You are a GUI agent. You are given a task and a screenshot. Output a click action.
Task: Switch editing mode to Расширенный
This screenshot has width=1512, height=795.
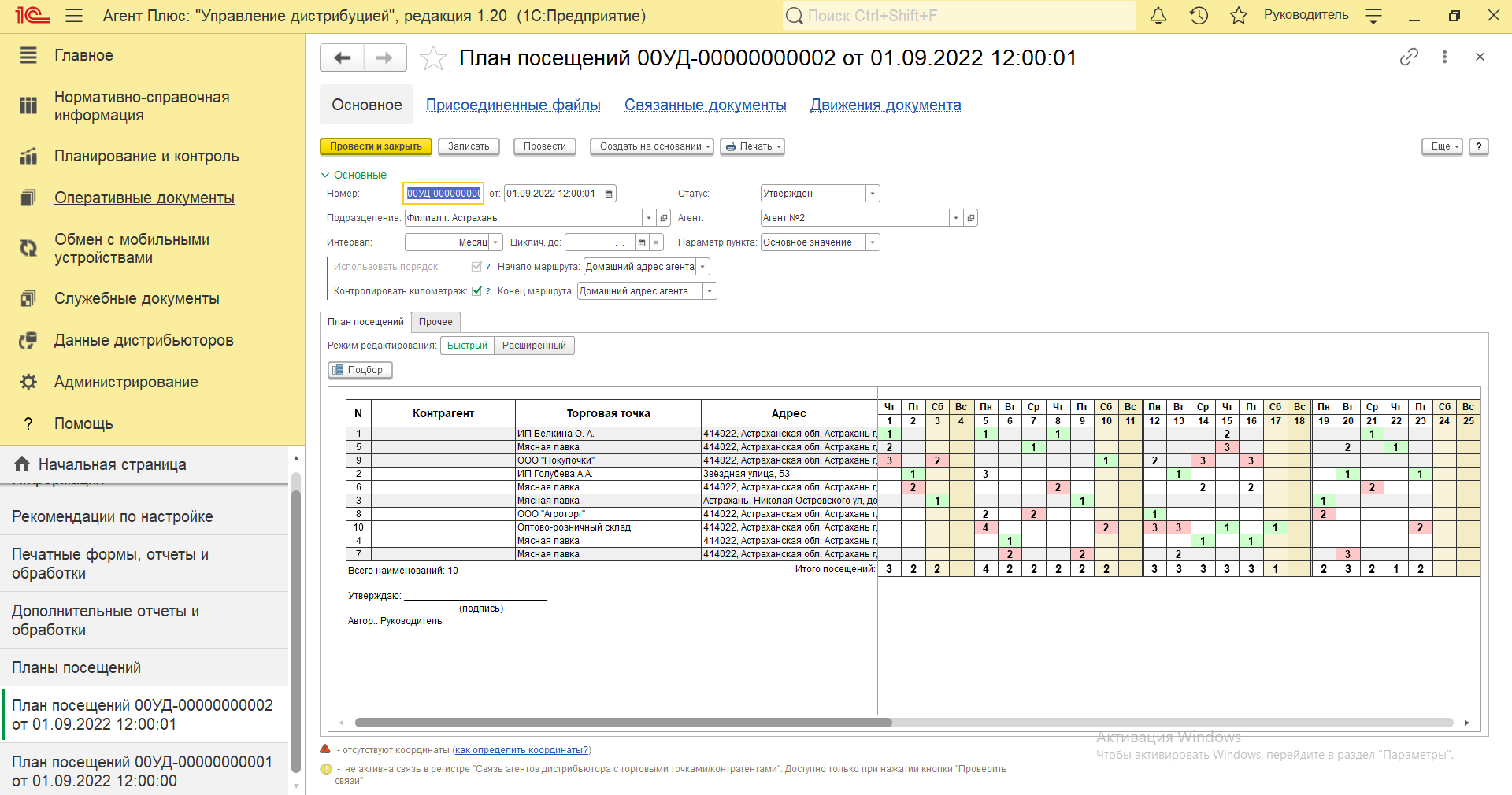click(534, 346)
